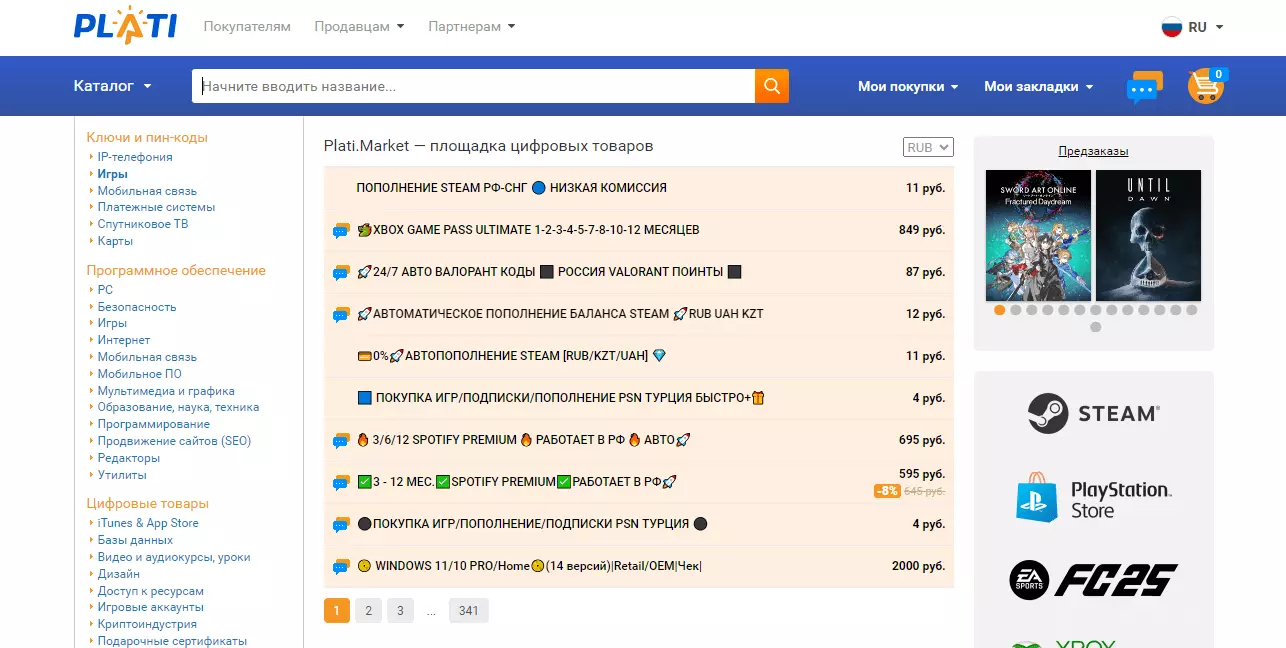Screen dimensions: 1286x648
Task: Expand the Каталог dropdown
Action: (x=112, y=86)
